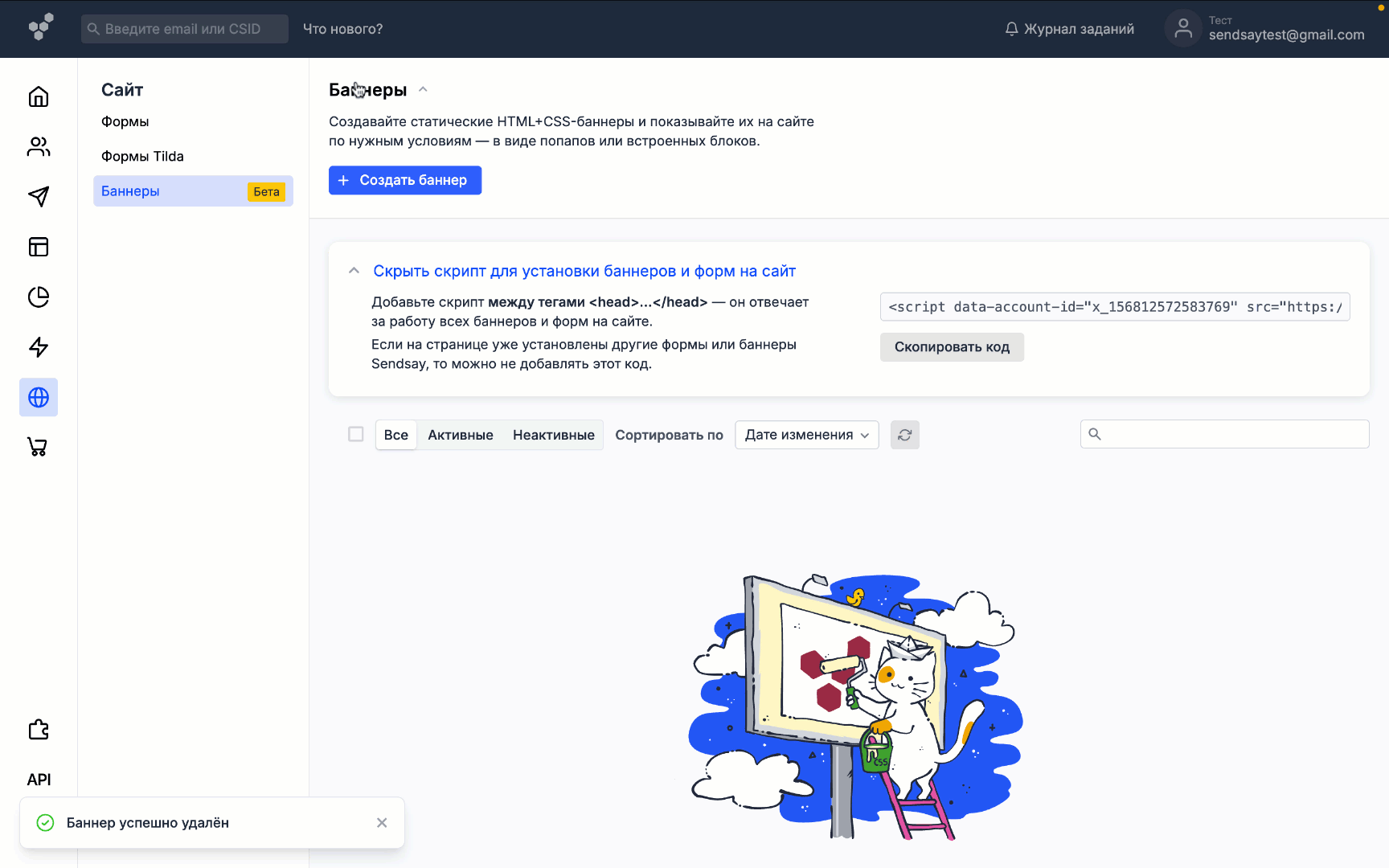The height and width of the screenshot is (868, 1389).
Task: Click the user avatar icon
Action: [x=1183, y=28]
